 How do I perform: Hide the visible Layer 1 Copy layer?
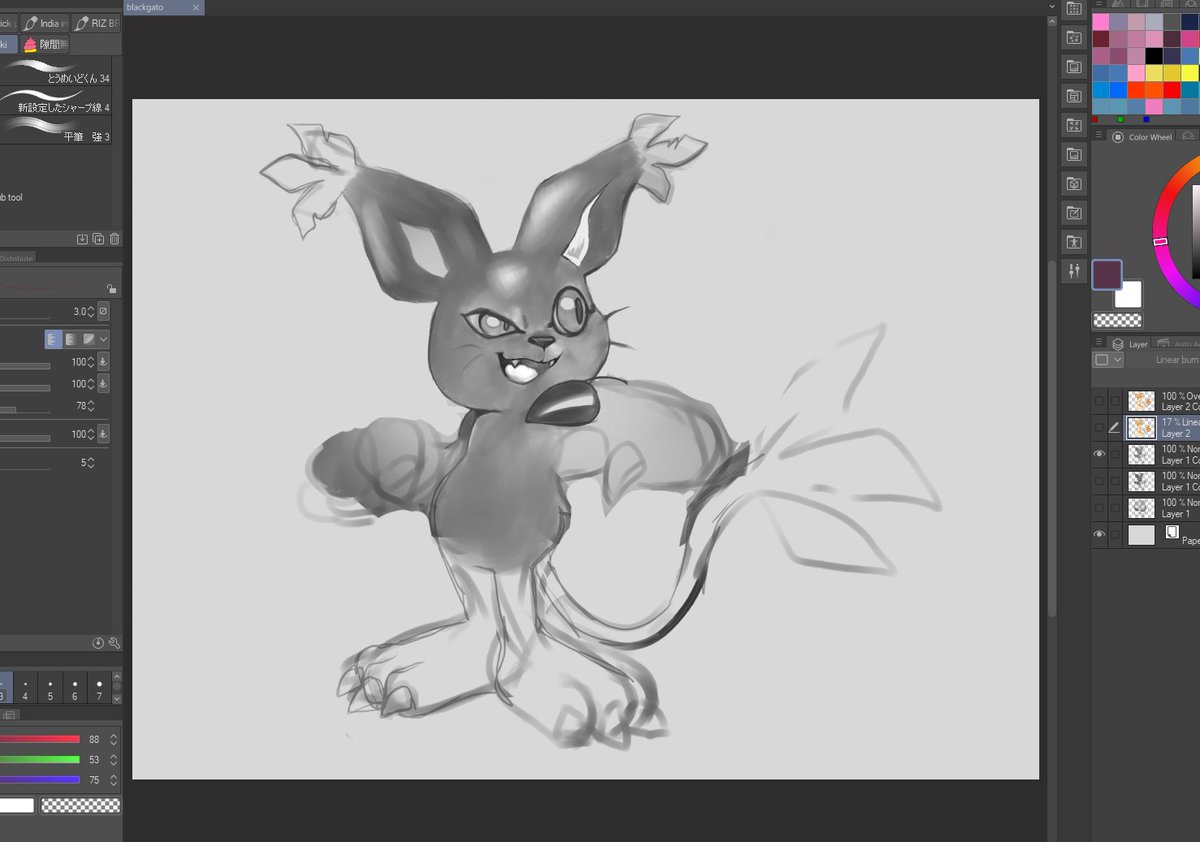[x=1099, y=454]
